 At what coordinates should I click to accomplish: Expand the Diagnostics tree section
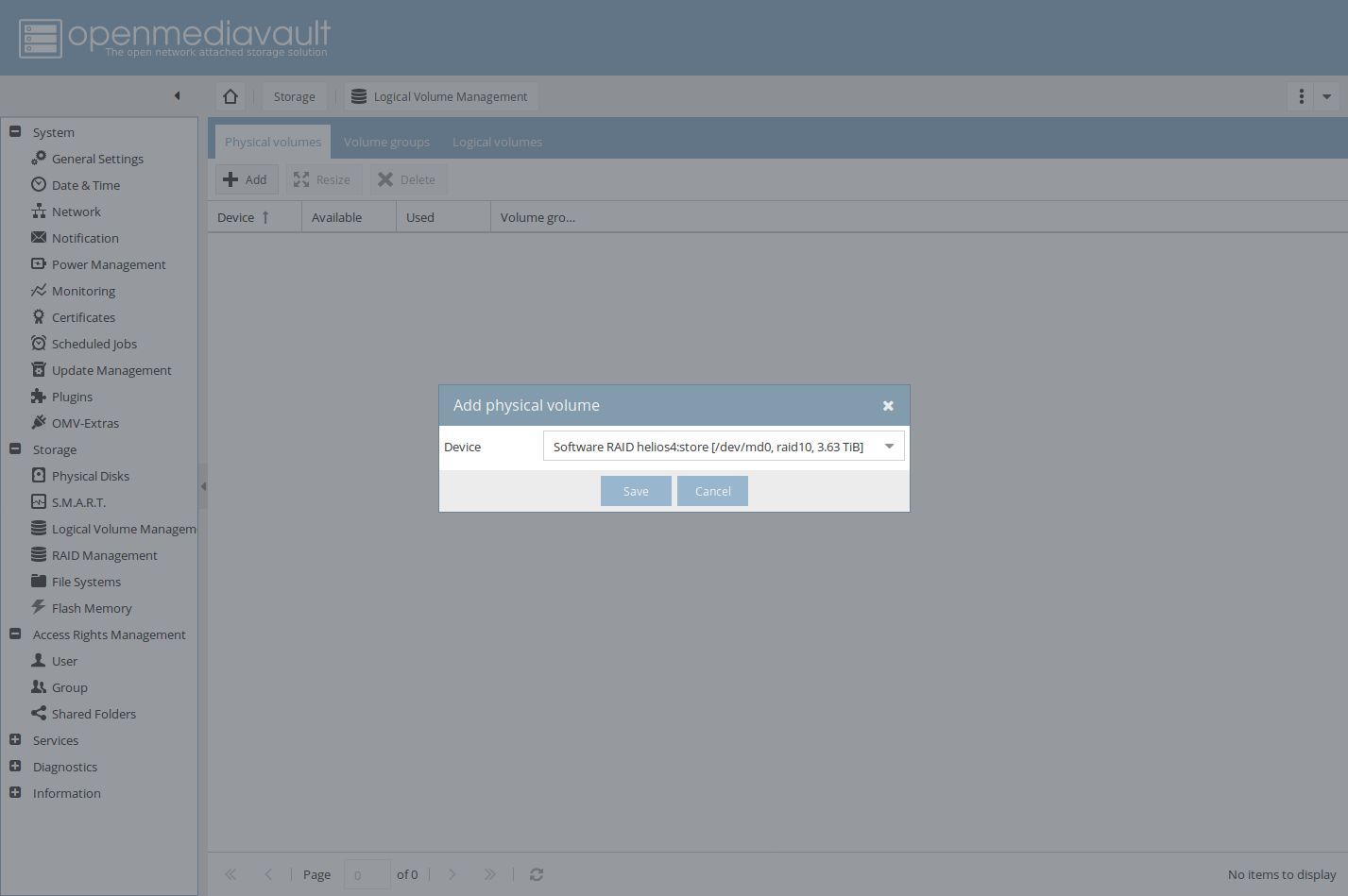(x=15, y=766)
